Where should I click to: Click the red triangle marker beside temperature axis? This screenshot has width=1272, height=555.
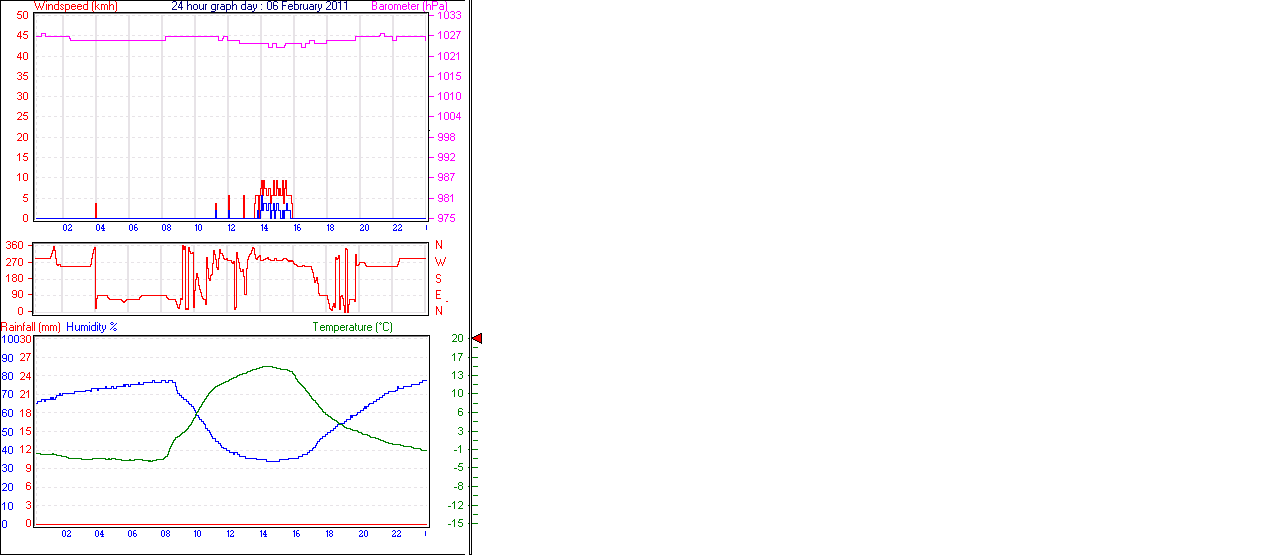(477, 339)
